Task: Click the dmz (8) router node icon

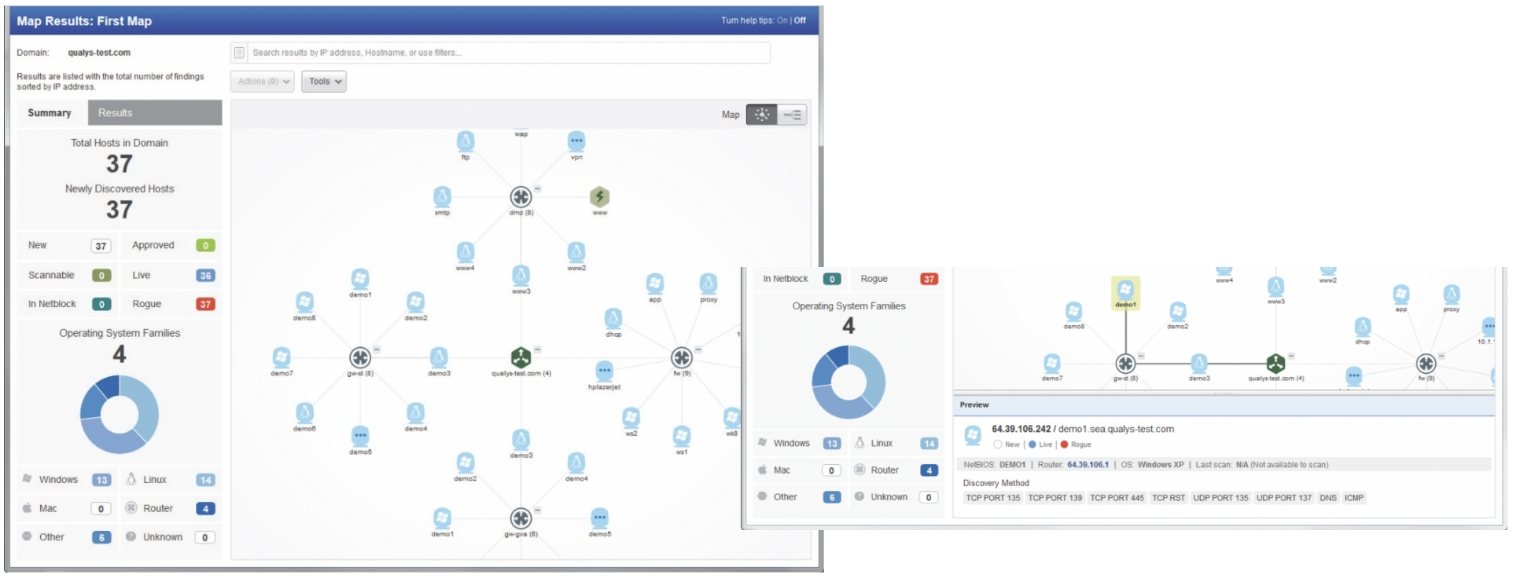Action: 520,197
